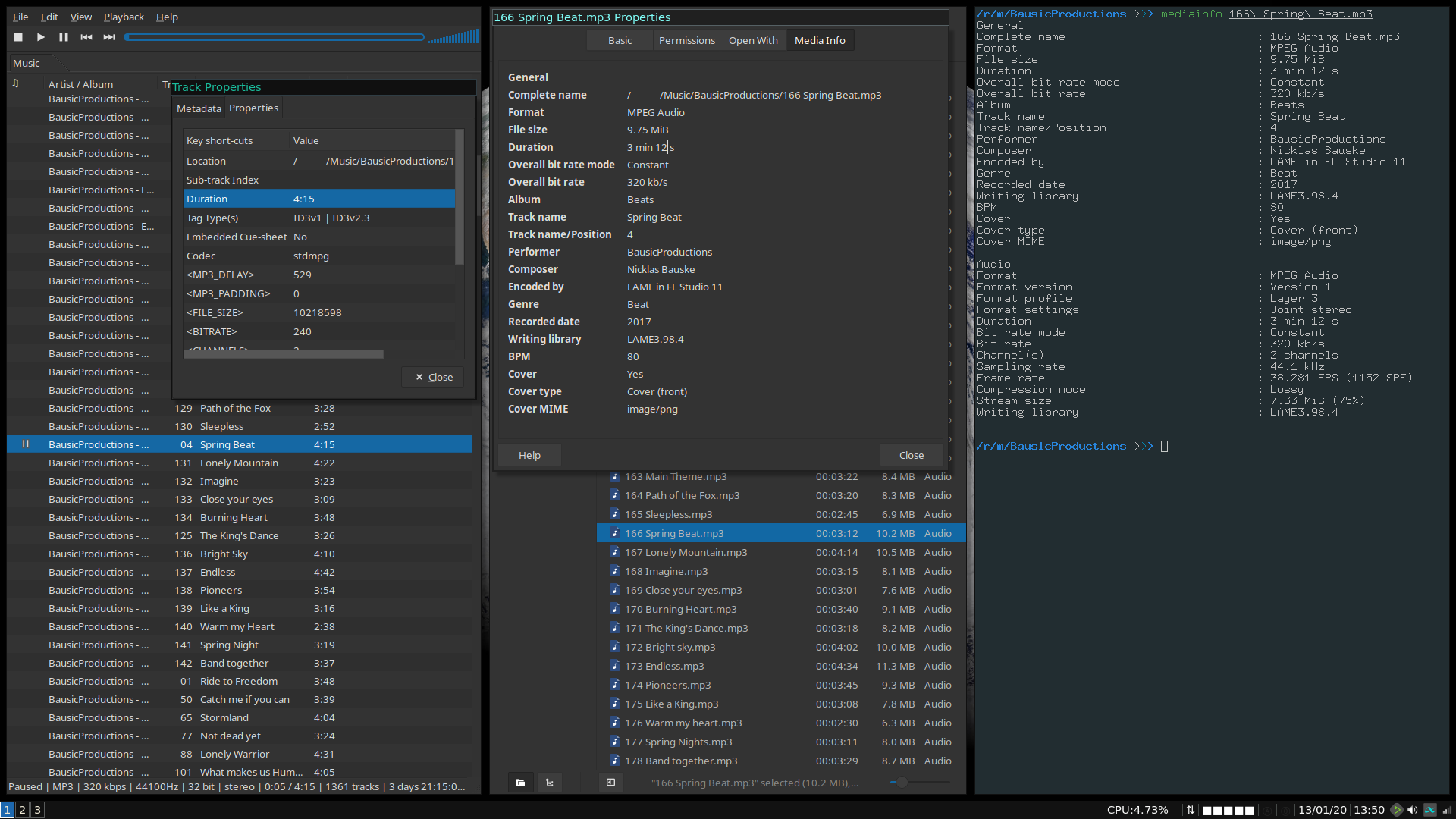1456x819 pixels.
Task: Click the Stop playback icon
Action: (x=17, y=36)
